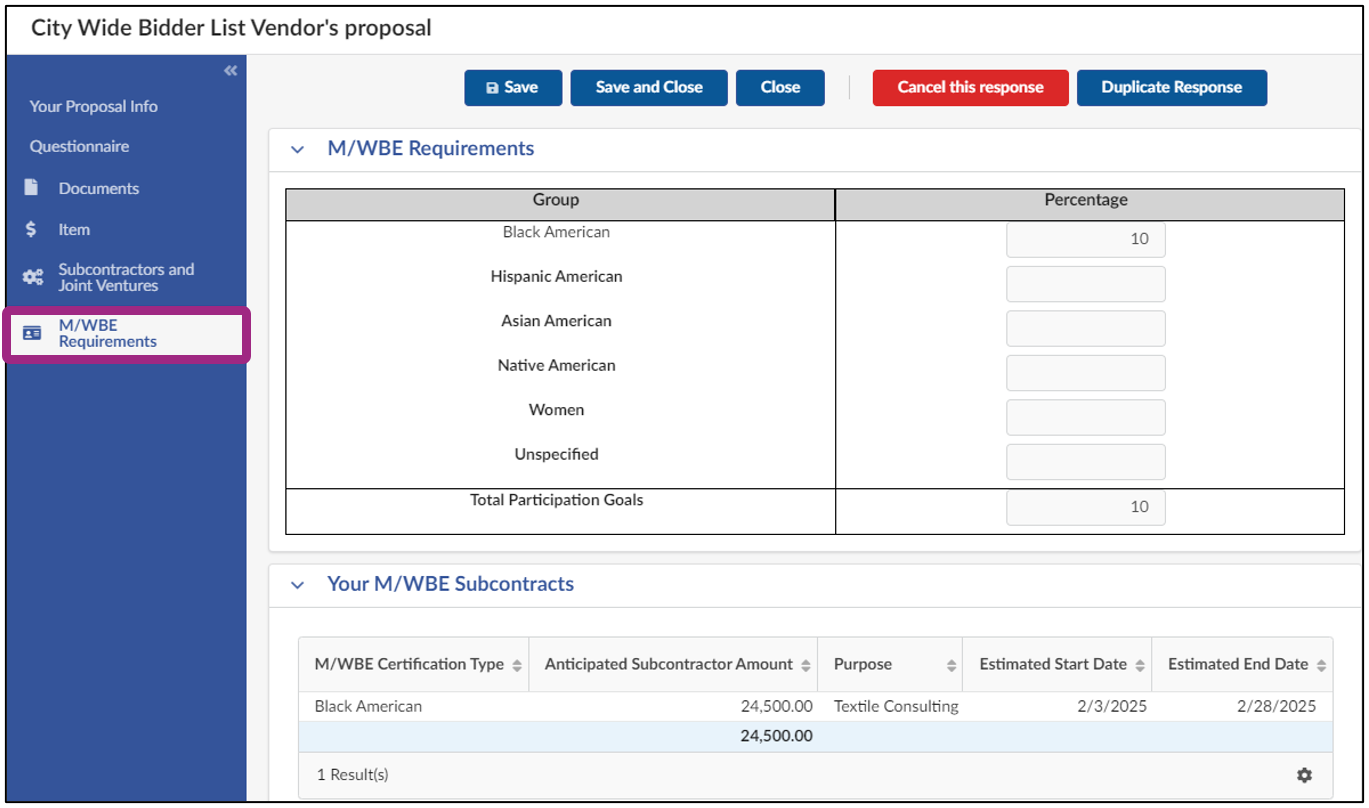Image resolution: width=1369 pixels, height=808 pixels.
Task: Open the table settings gear under Your M/WBE Subcontracts
Action: (x=1305, y=775)
